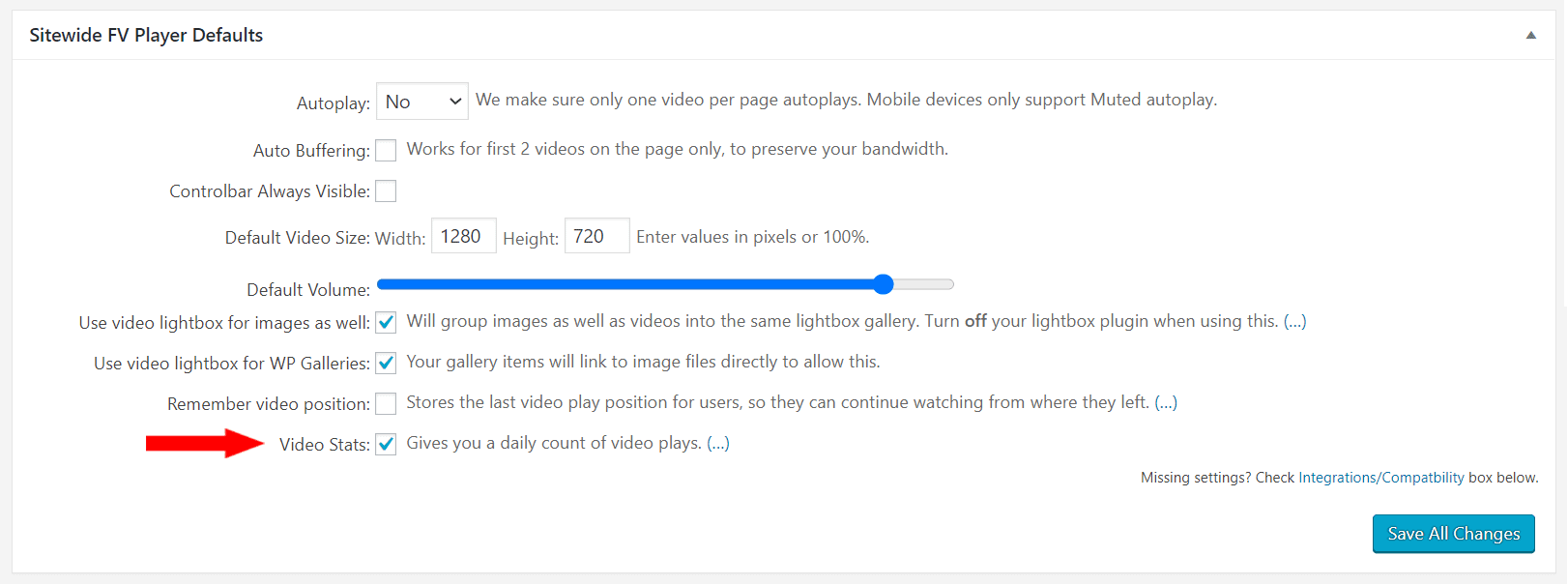Expand more info for Remember video position
1568x585 pixels.
point(1166,402)
